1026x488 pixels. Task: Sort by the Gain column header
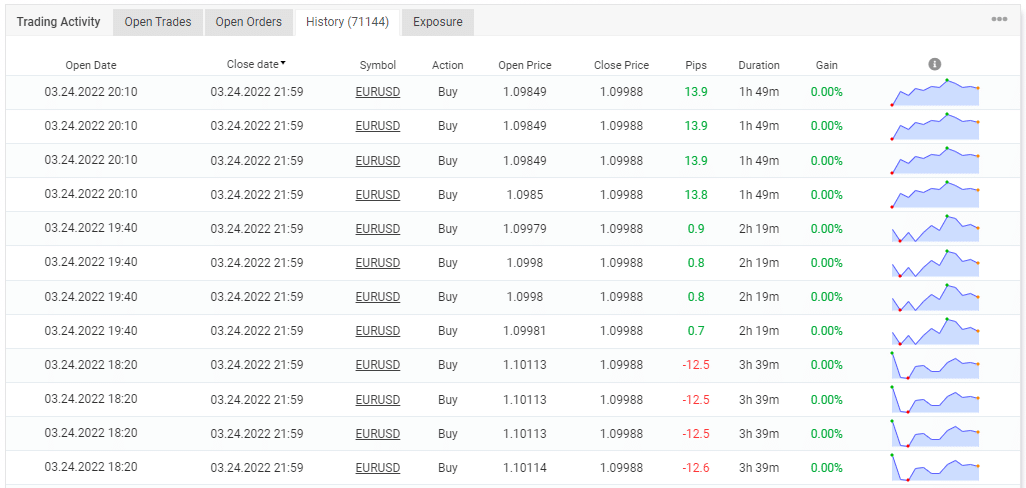827,65
